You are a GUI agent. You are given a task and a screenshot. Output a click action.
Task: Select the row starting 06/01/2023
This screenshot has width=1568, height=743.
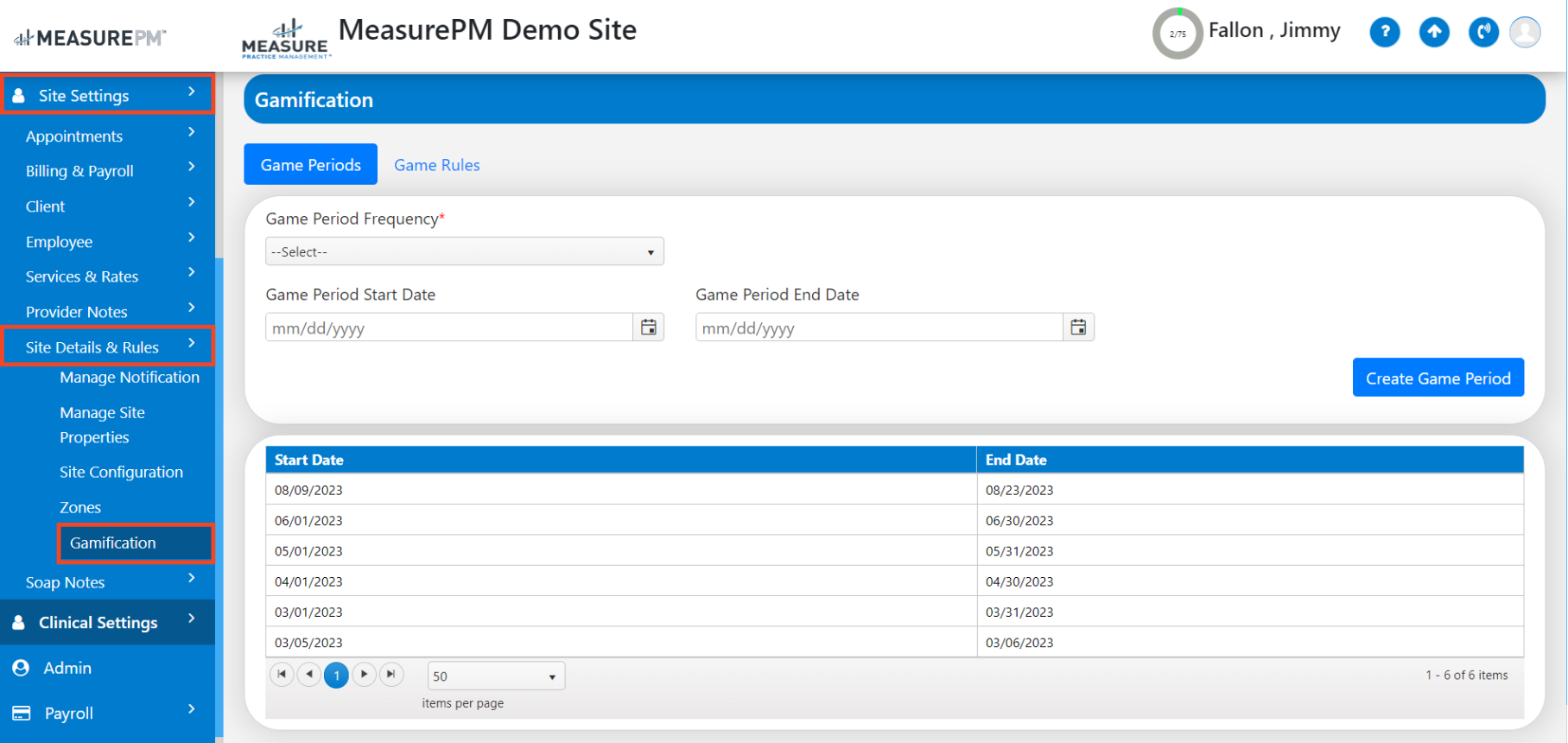[895, 520]
